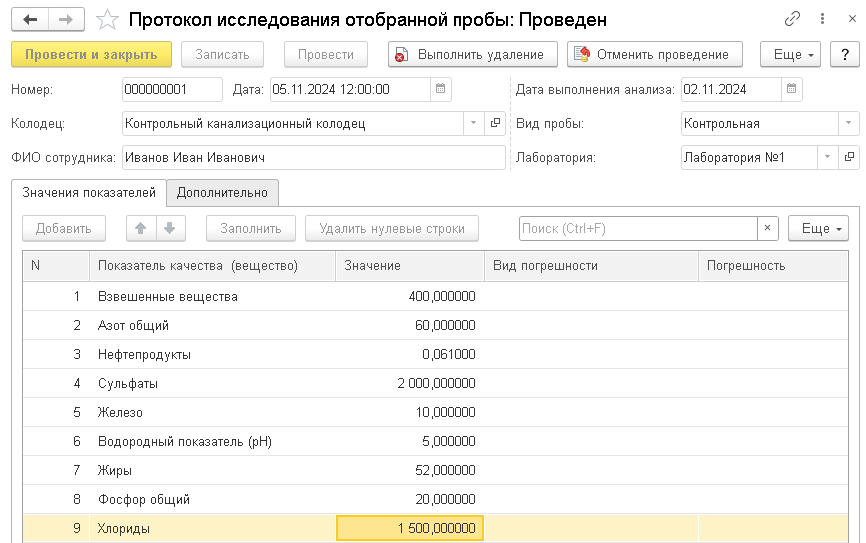Open the Лаборатория item form icon
This screenshot has width=866, height=543.
(849, 157)
